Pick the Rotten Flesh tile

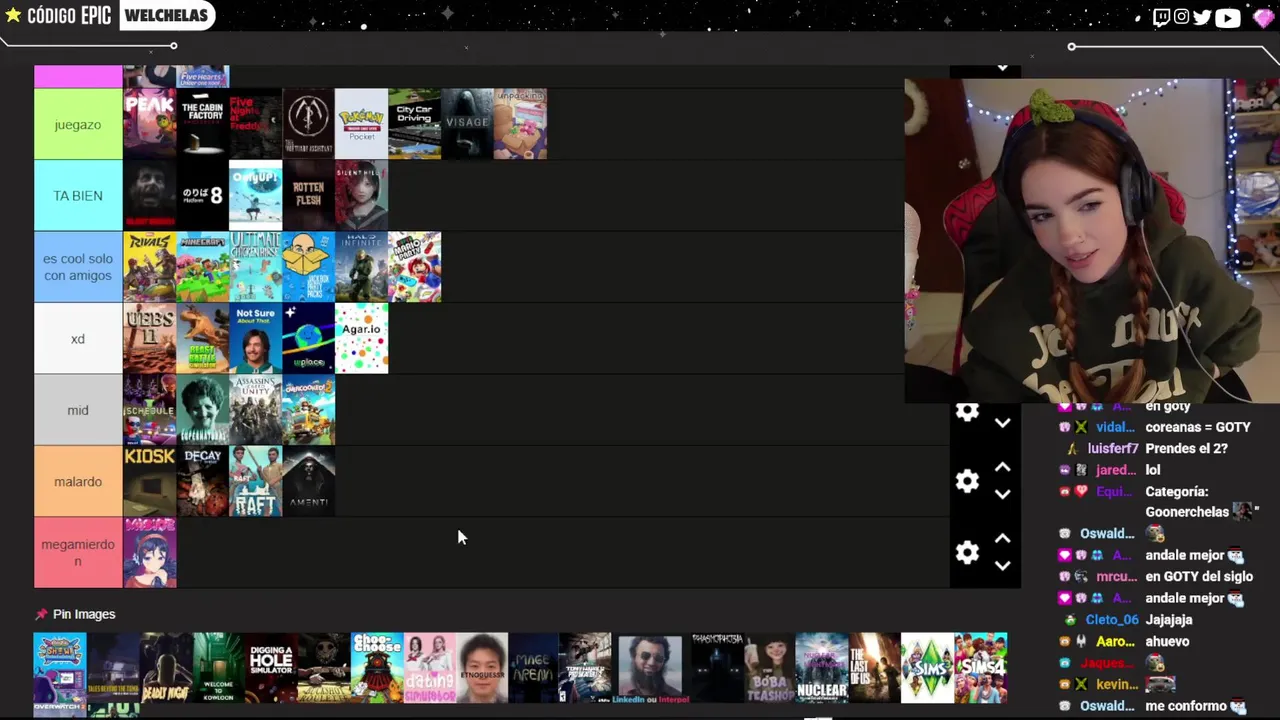(308, 195)
